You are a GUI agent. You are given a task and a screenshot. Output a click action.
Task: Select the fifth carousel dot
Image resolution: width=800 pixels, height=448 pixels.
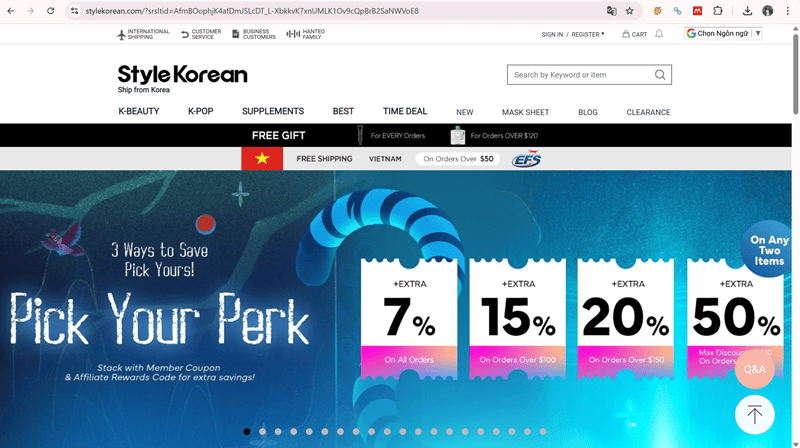309,432
